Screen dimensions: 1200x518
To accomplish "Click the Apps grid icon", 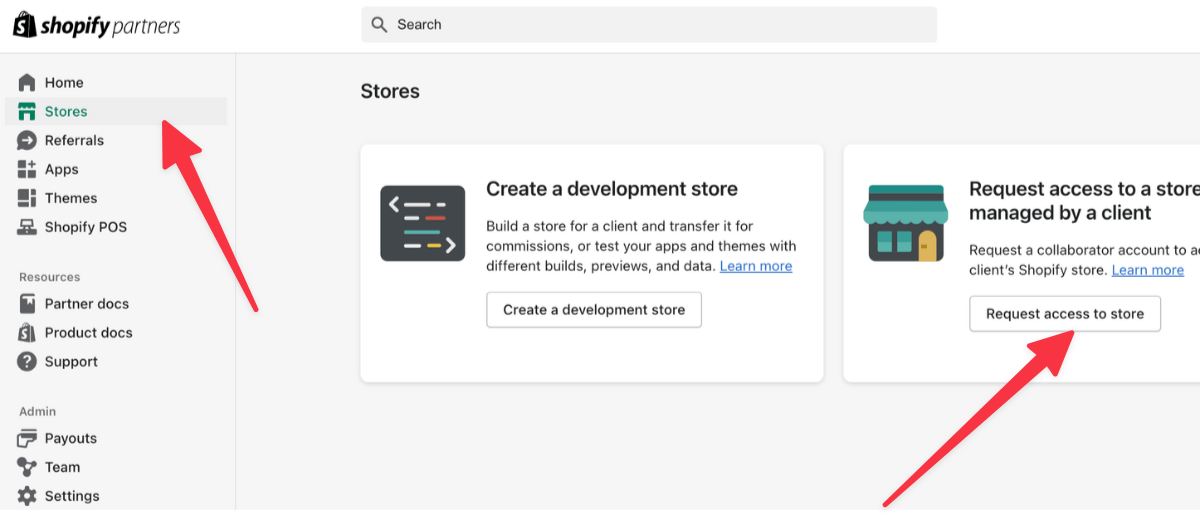I will 27,169.
